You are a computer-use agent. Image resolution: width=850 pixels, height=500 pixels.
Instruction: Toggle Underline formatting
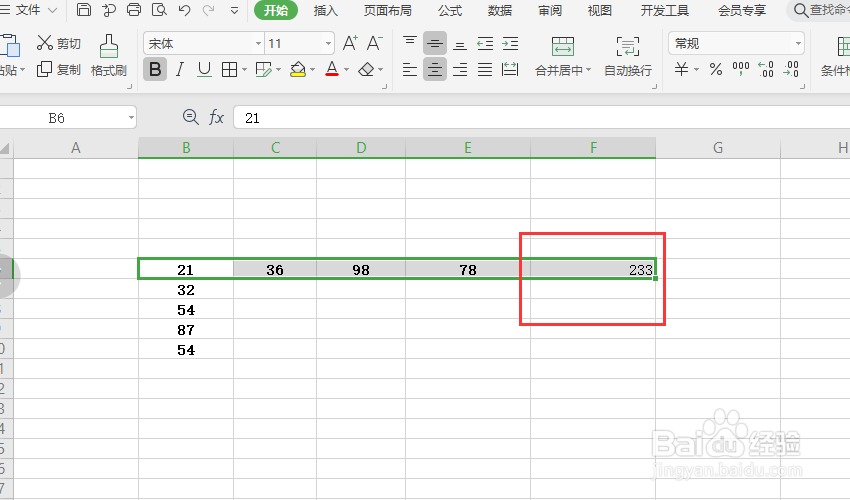pos(204,69)
